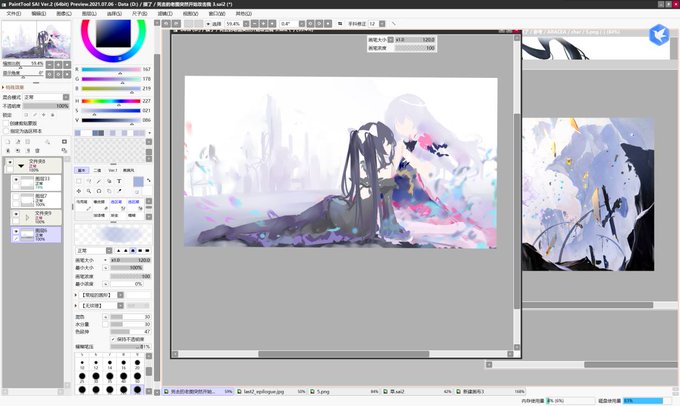Create a new linework layer
The height and width of the screenshot is (406, 680).
[x=18, y=142]
